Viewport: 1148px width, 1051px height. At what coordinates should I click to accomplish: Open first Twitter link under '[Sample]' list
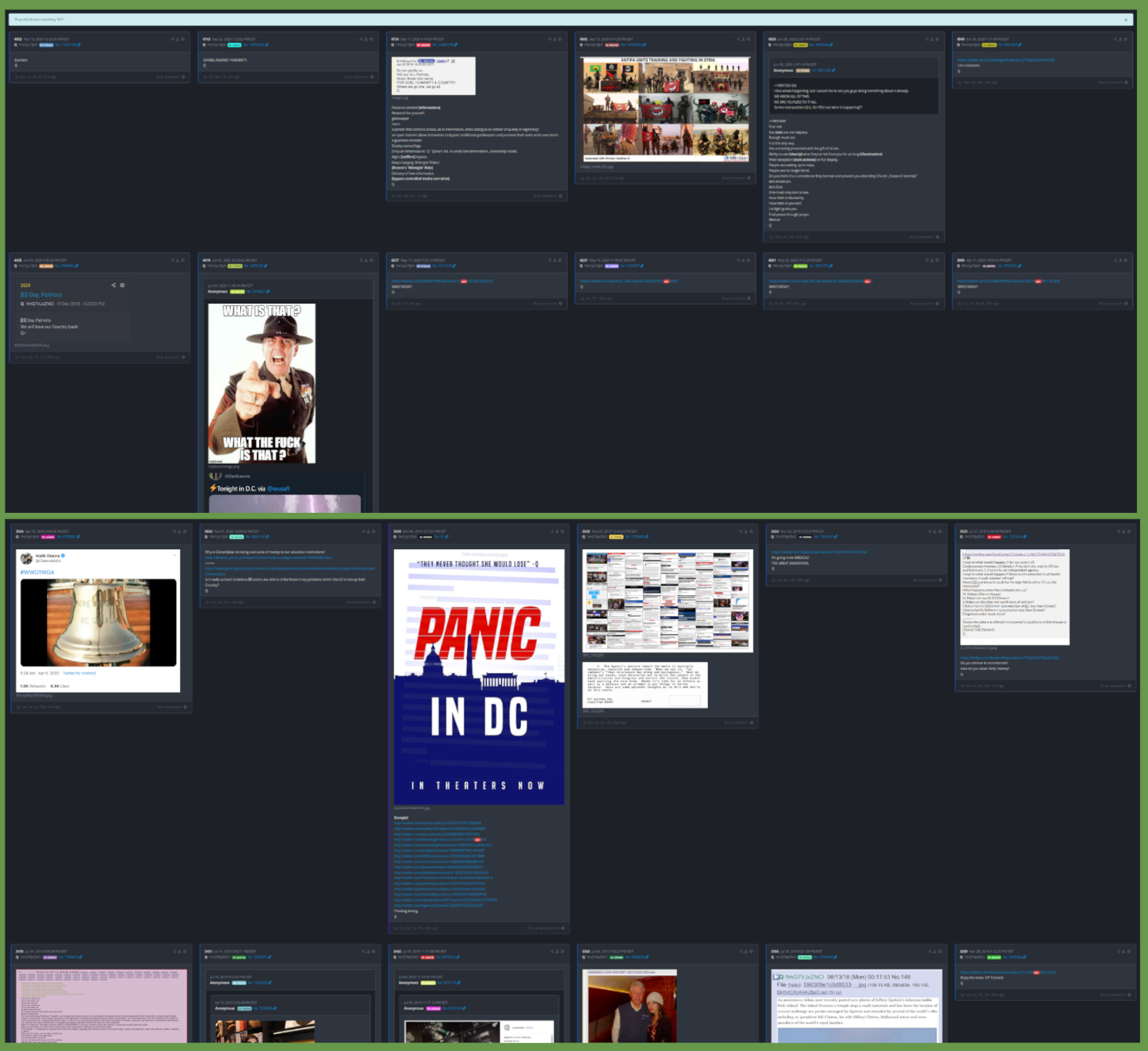pyautogui.click(x=438, y=823)
